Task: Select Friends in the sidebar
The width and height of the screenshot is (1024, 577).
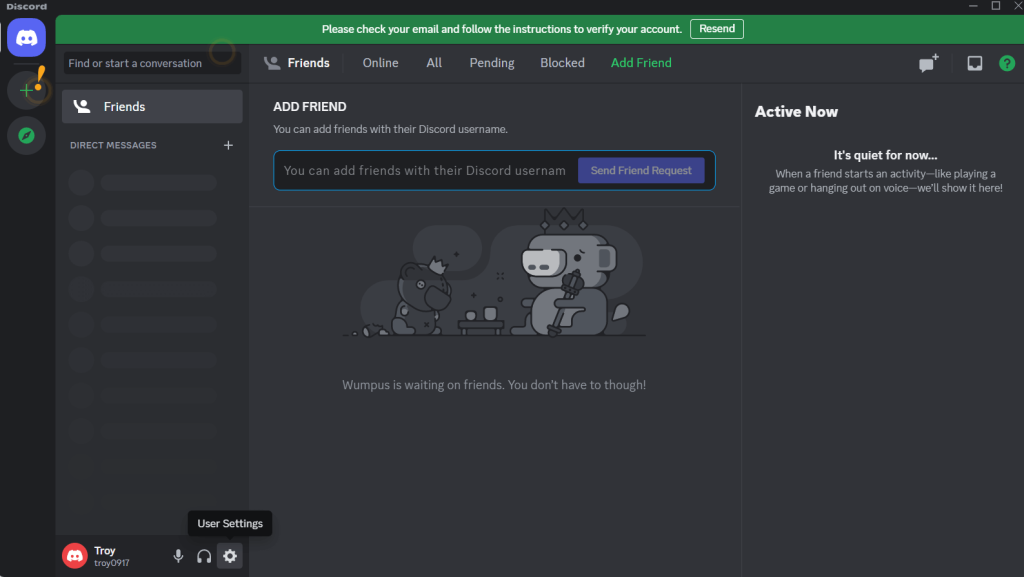Action: (x=152, y=106)
